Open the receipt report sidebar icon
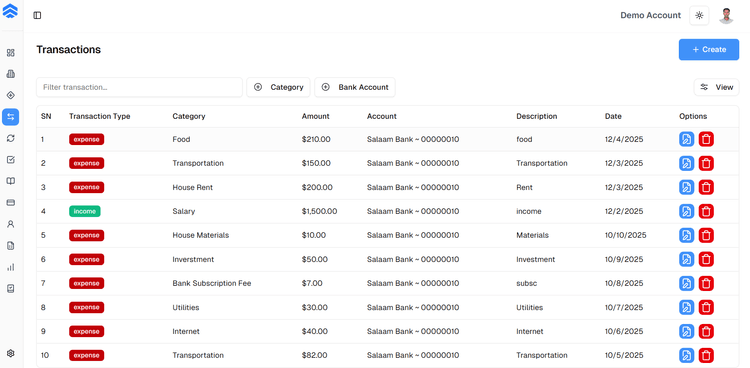750x368 pixels. tap(11, 289)
